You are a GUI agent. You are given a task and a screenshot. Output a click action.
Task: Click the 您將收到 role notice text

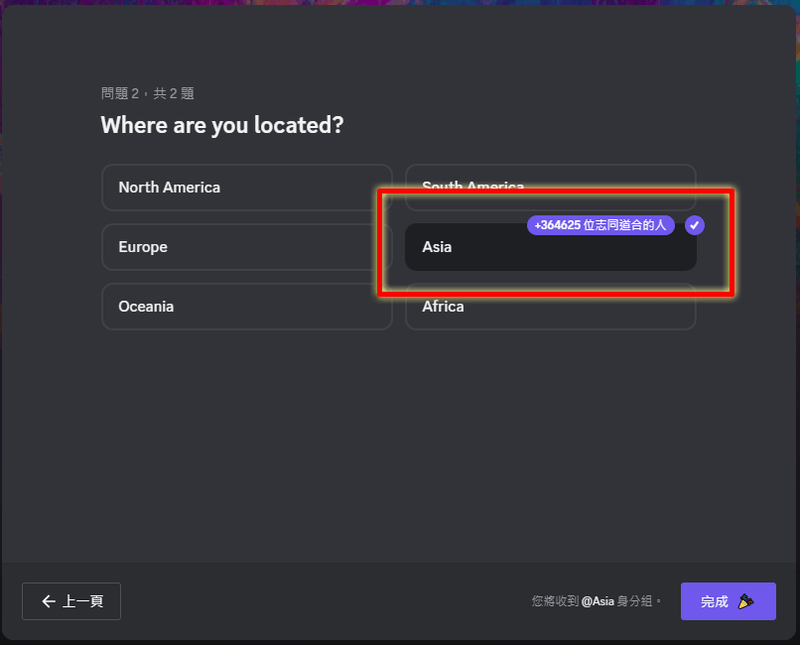point(596,602)
